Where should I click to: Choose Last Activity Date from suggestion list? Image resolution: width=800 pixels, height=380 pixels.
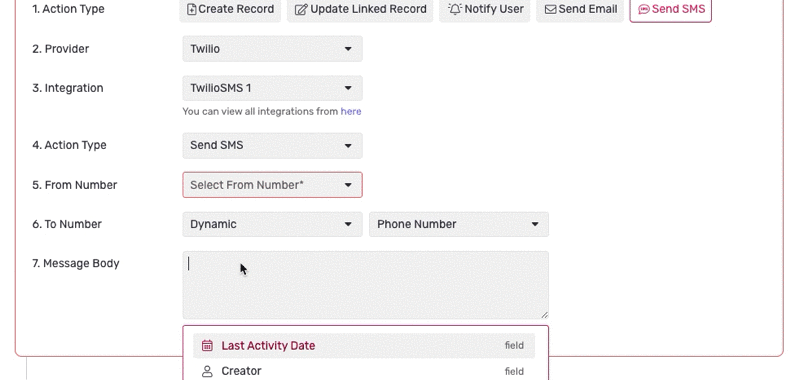(x=364, y=345)
